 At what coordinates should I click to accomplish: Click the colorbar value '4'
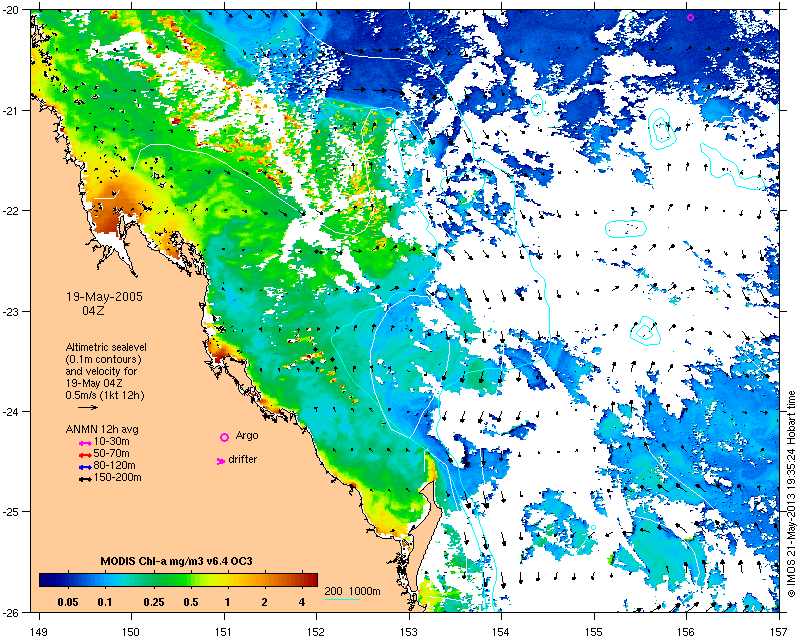302,602
